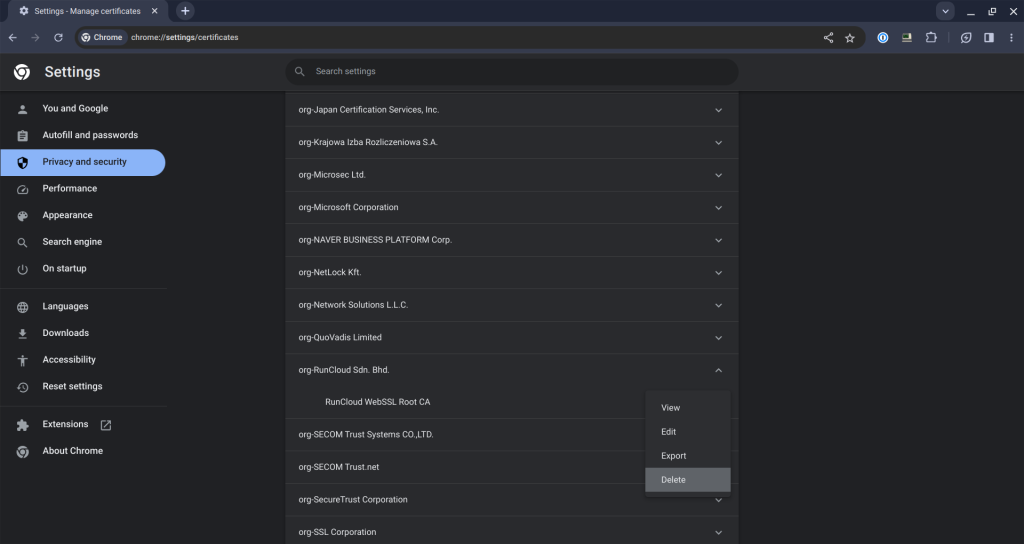This screenshot has width=1024, height=544.
Task: Open the tab search dropdown arrow
Action: click(x=945, y=11)
